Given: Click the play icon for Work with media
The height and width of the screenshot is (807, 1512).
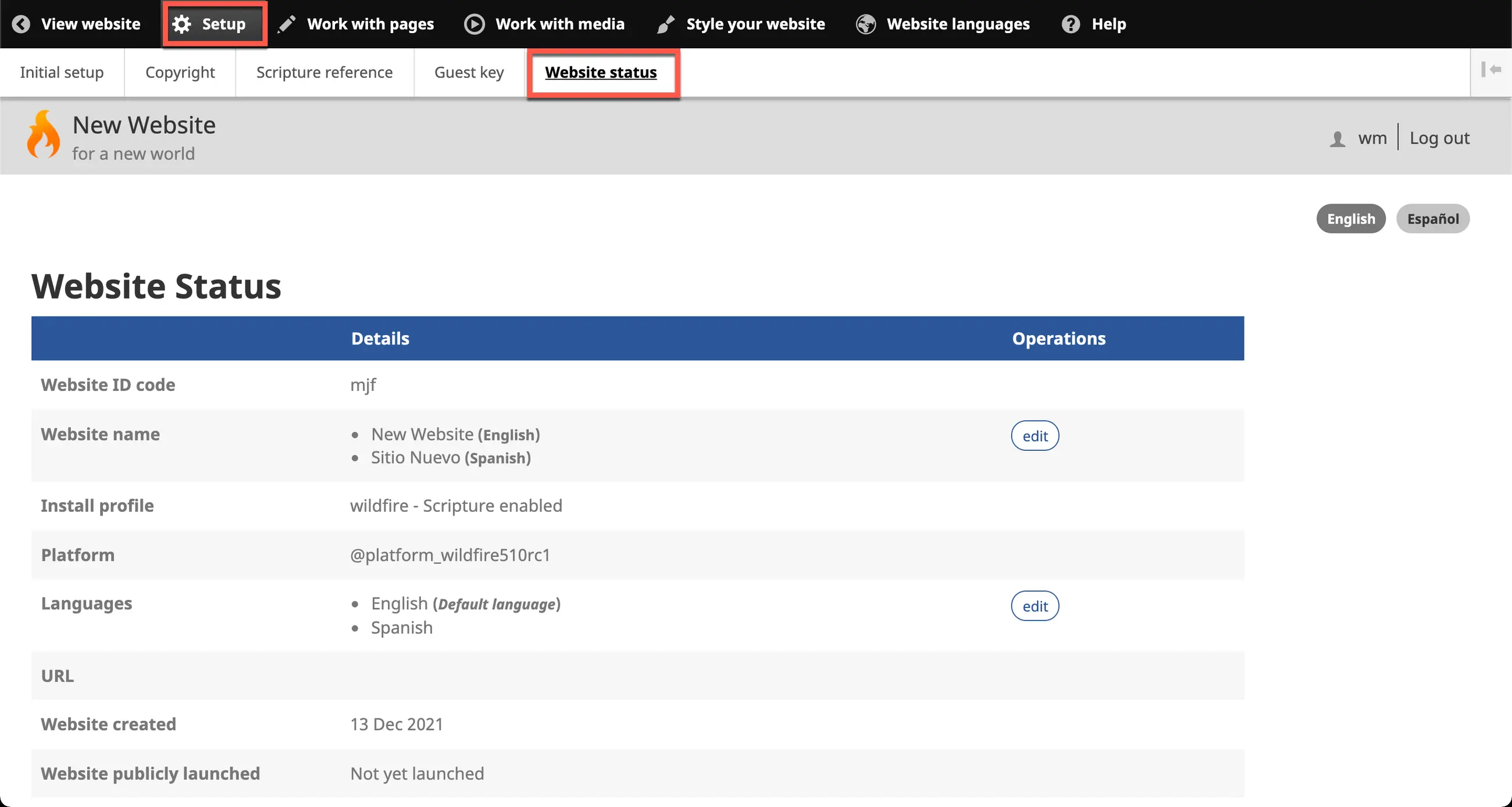Looking at the screenshot, I should click(x=475, y=24).
